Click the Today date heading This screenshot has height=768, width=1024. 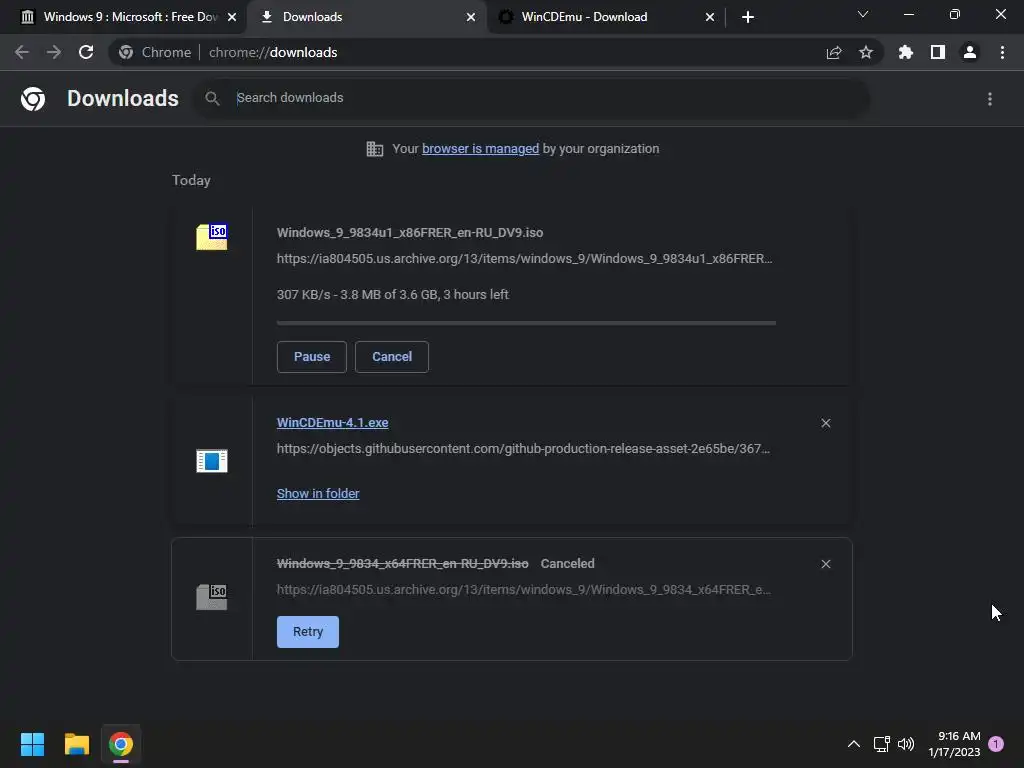tap(191, 180)
